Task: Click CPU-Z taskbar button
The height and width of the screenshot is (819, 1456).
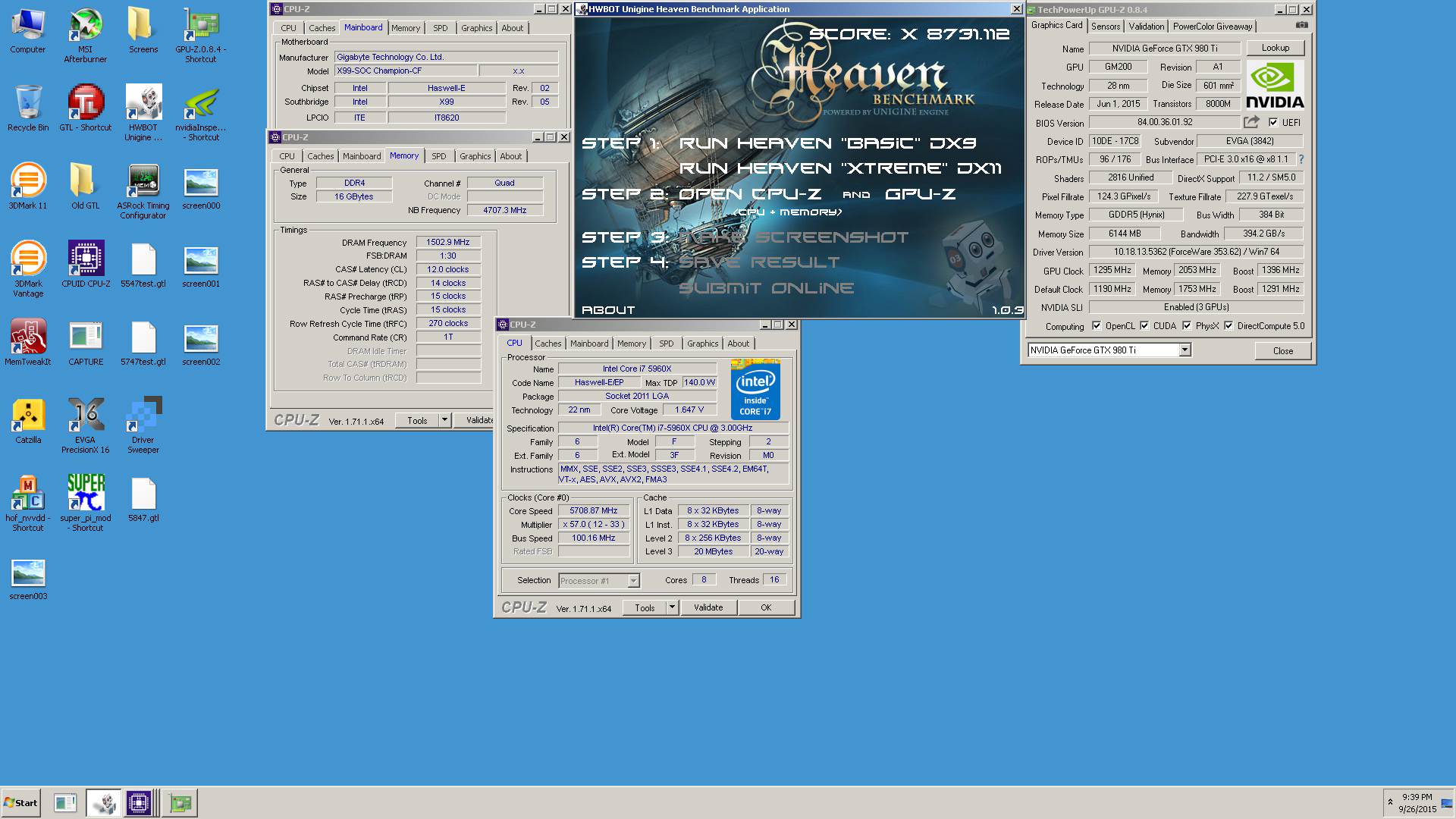Action: [140, 803]
